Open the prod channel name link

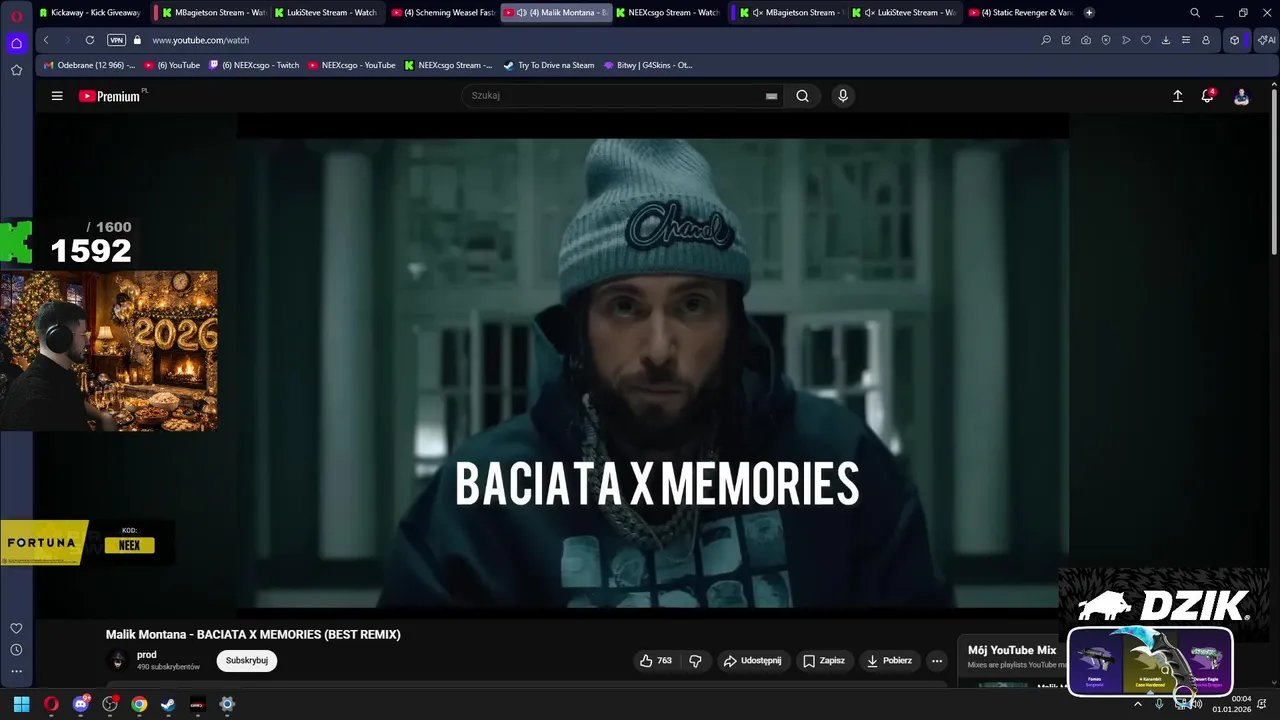tap(147, 655)
